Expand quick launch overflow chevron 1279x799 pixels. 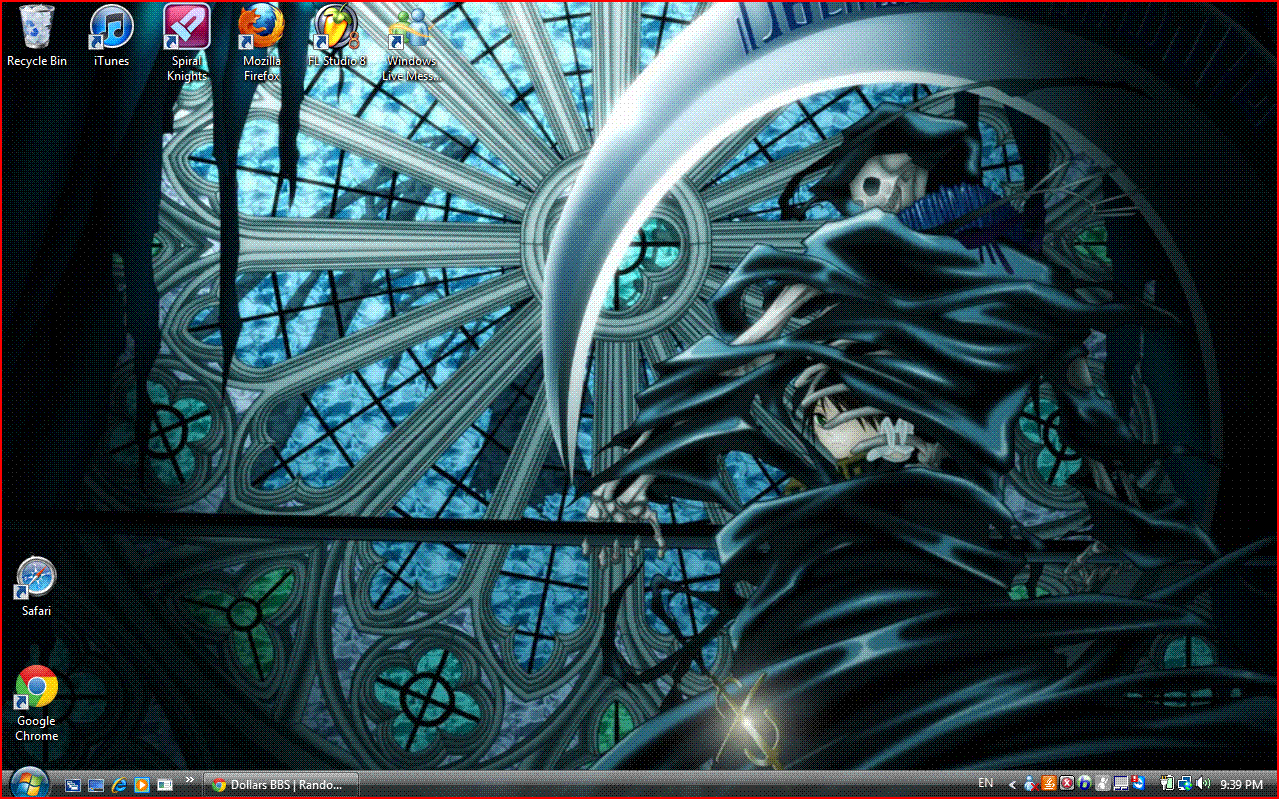pos(190,779)
